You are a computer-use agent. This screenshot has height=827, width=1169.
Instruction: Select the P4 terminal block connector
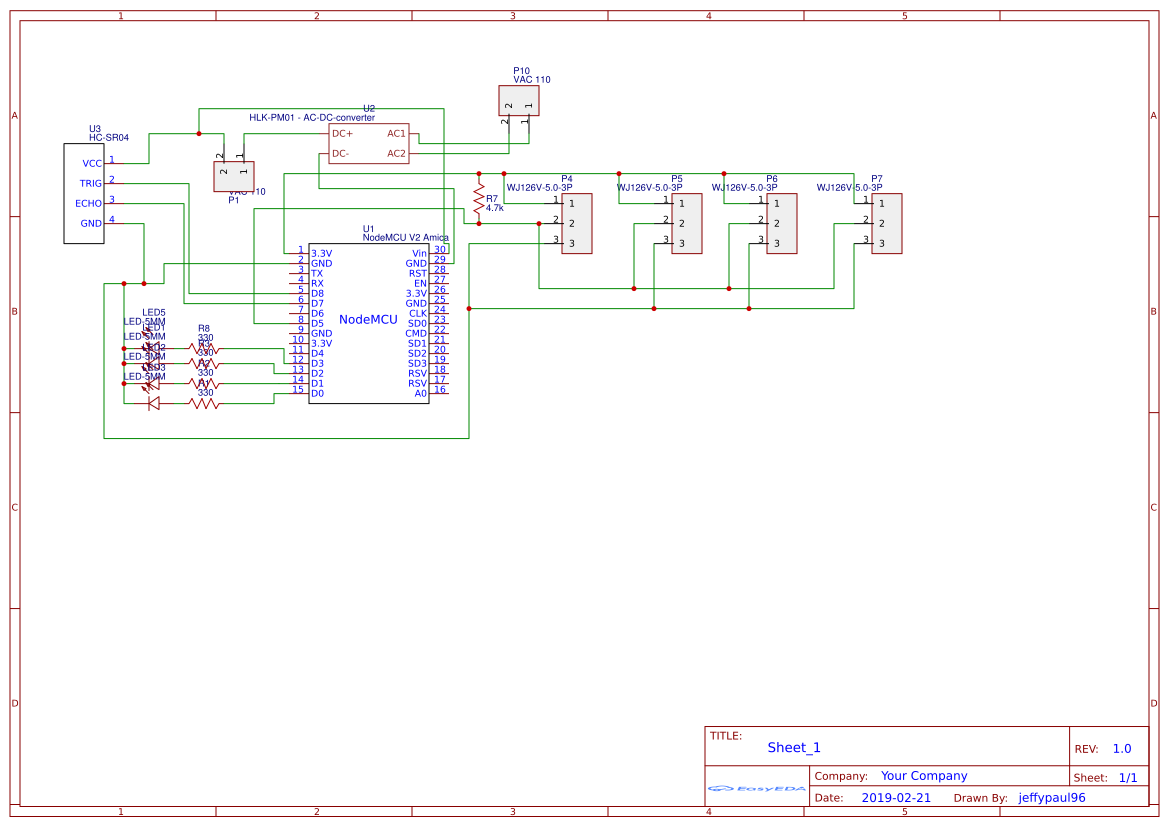576,224
